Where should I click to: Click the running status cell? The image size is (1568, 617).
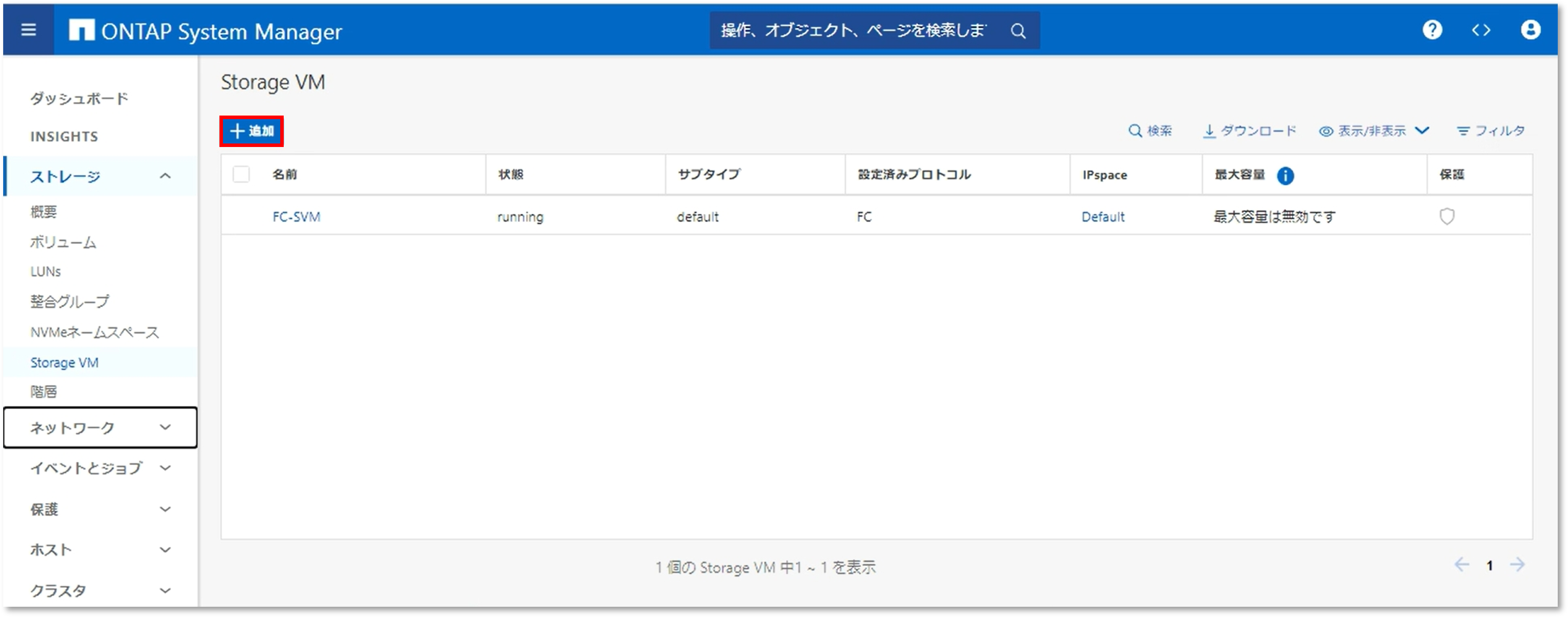click(520, 217)
